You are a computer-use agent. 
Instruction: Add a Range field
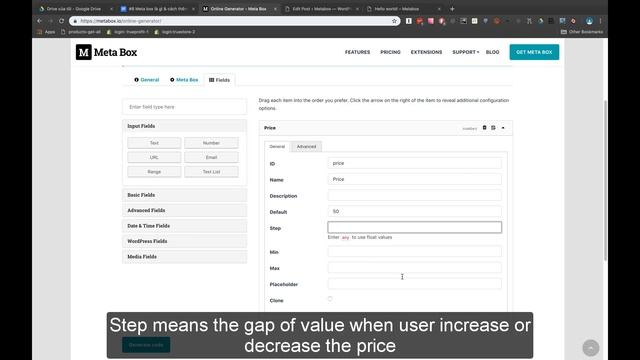pos(154,172)
